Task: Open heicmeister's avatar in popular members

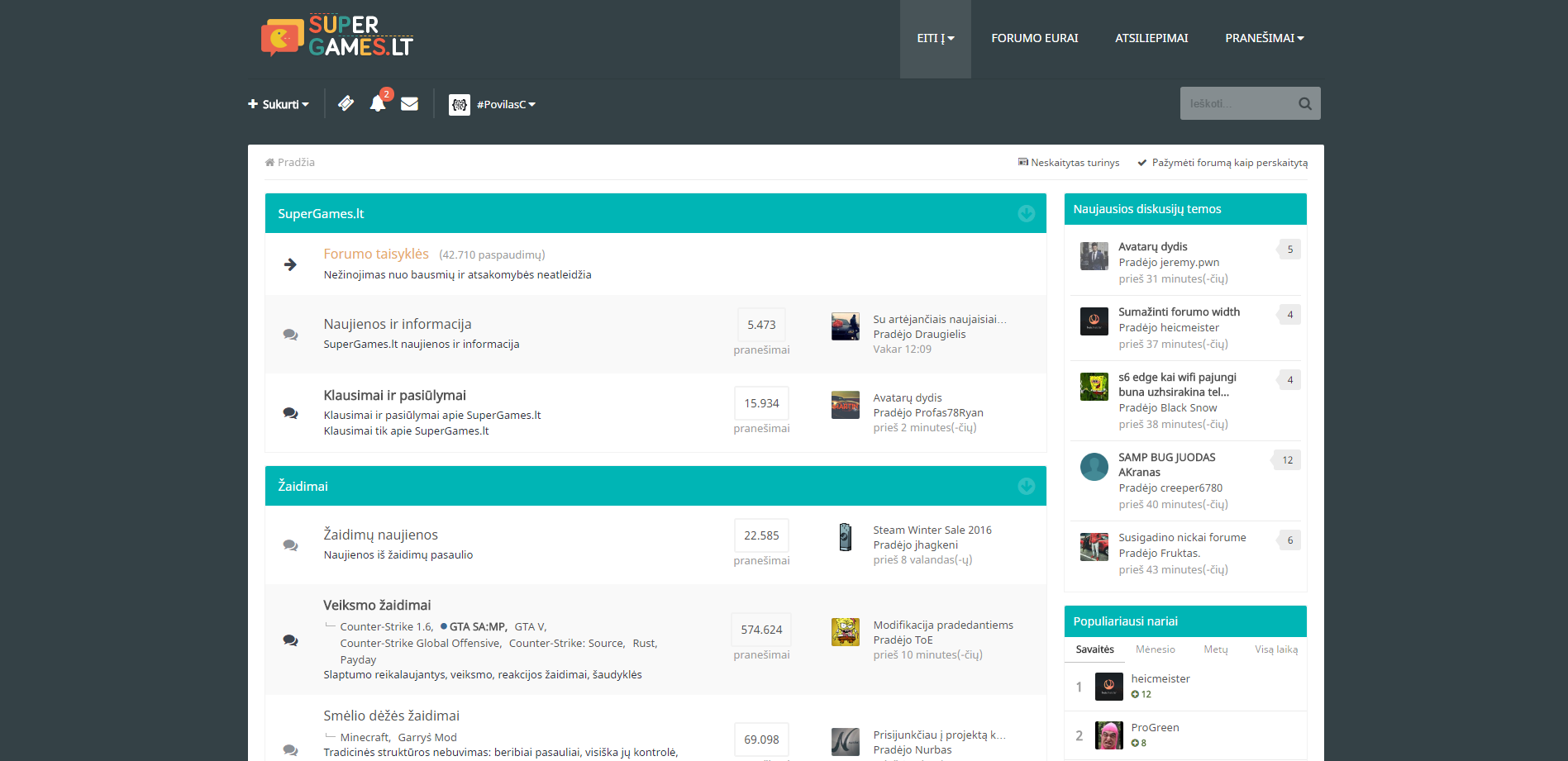Action: click(x=1109, y=687)
